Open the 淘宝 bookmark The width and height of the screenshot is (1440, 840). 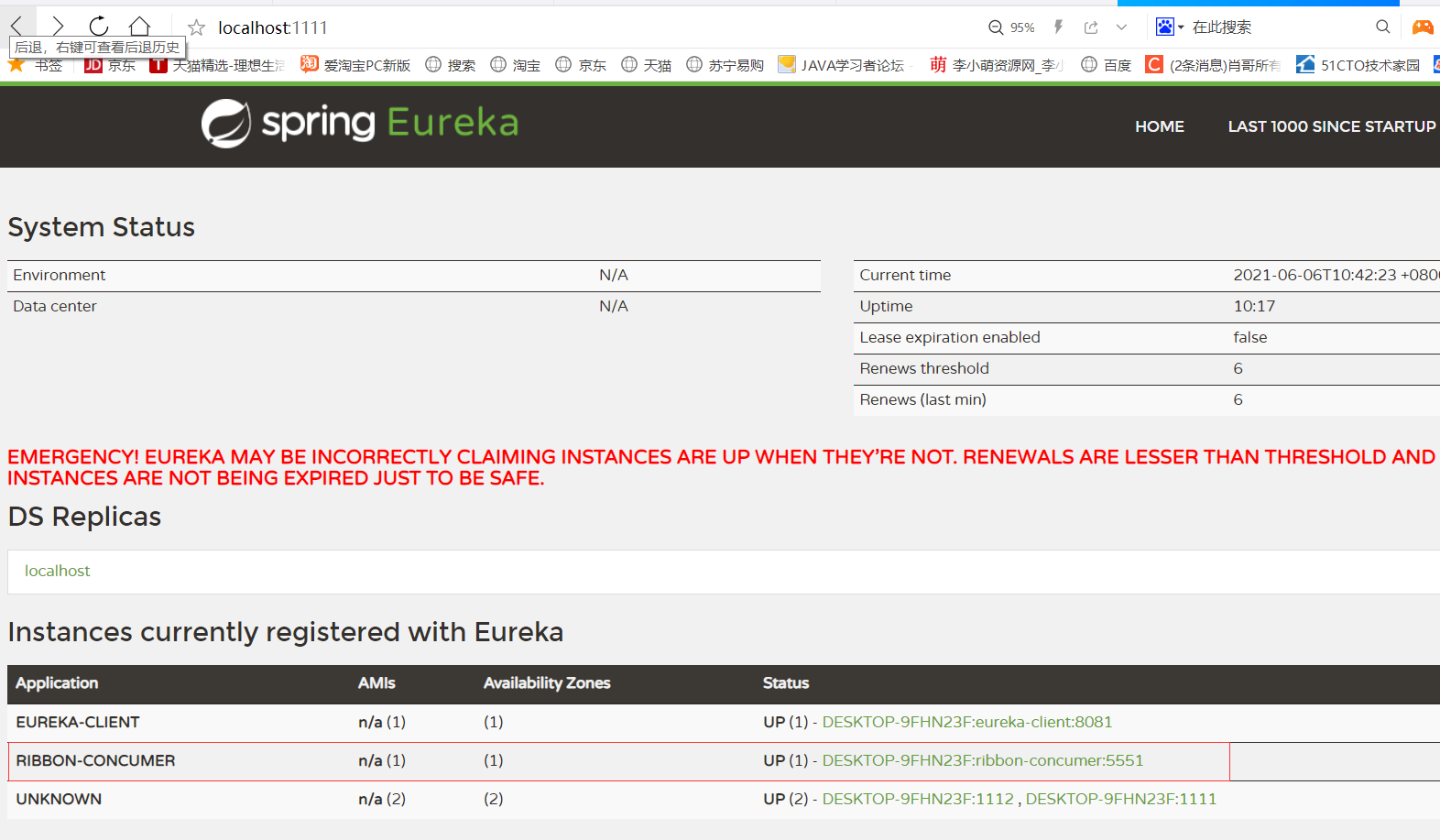515,65
